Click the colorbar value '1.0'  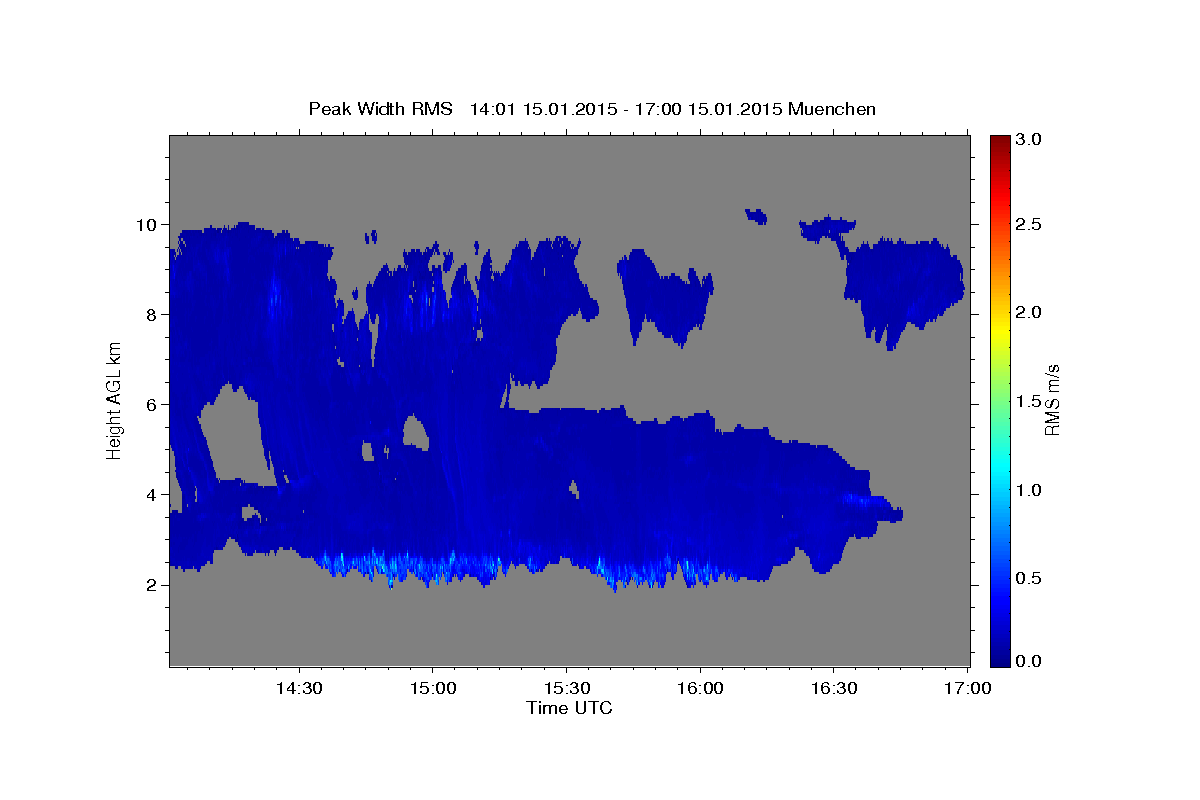click(x=1029, y=490)
